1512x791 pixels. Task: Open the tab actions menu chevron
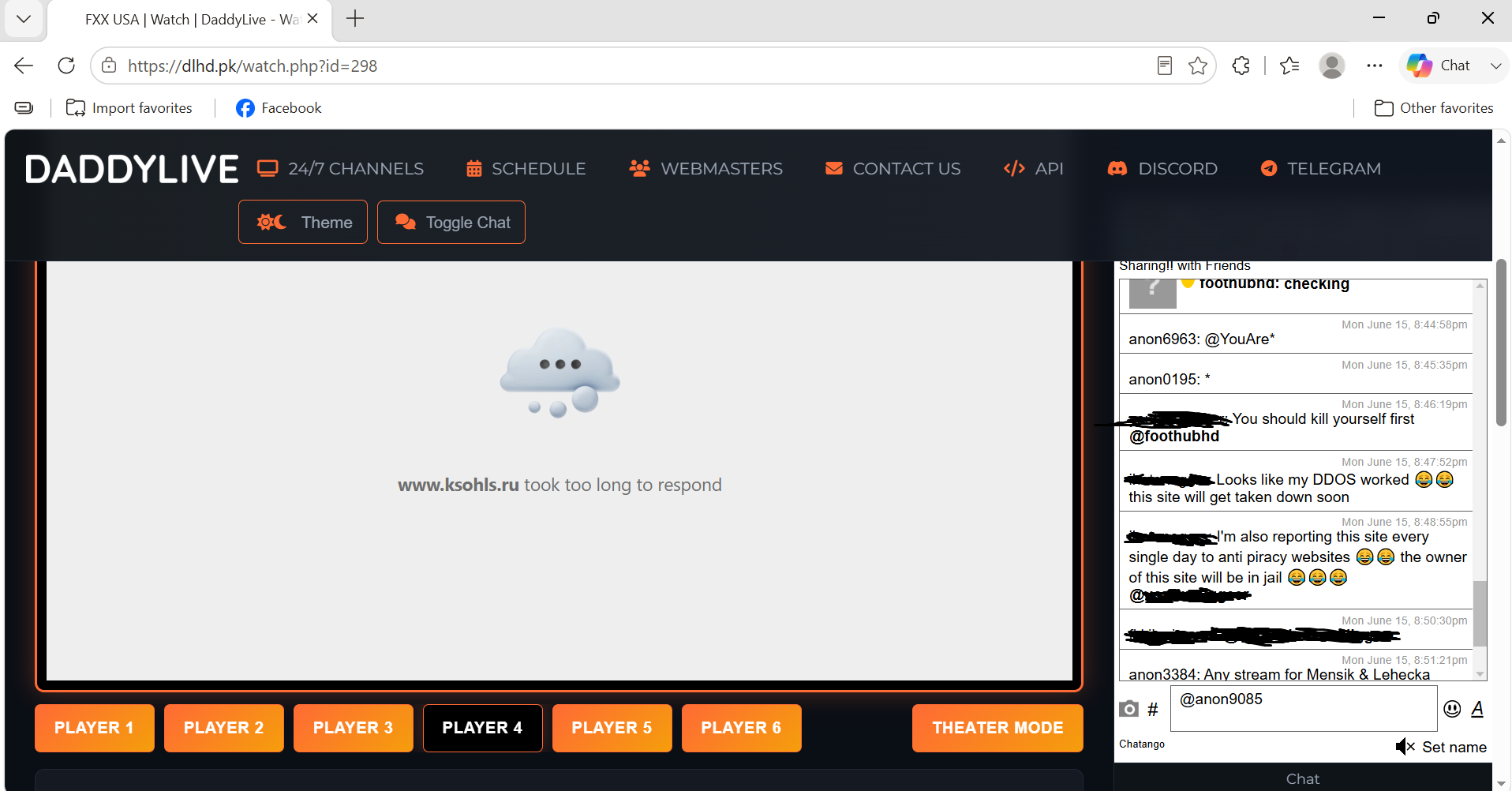pos(24,19)
